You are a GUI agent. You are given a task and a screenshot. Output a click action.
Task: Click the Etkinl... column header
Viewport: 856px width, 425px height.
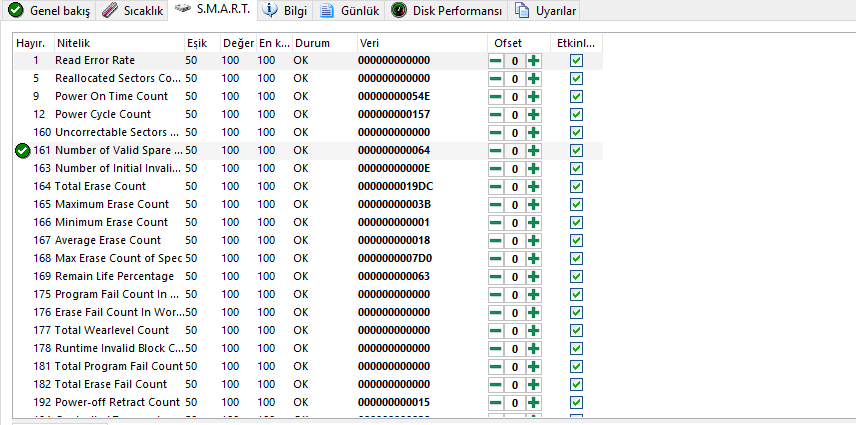point(576,43)
